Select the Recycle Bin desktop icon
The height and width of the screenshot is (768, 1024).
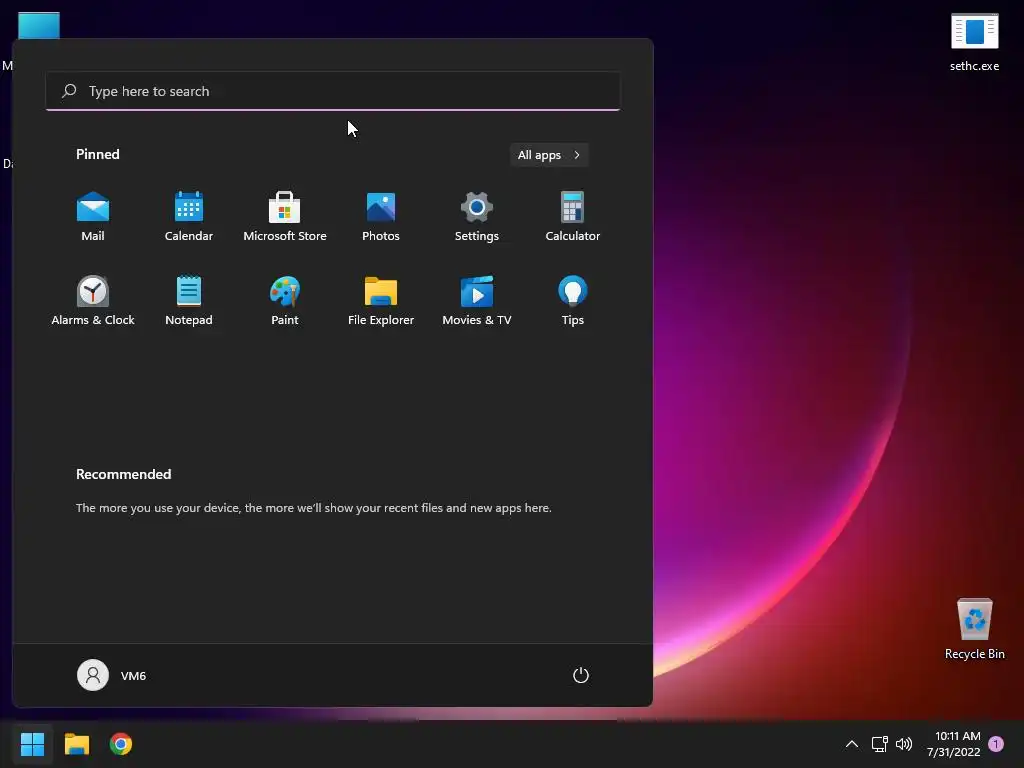pos(974,628)
